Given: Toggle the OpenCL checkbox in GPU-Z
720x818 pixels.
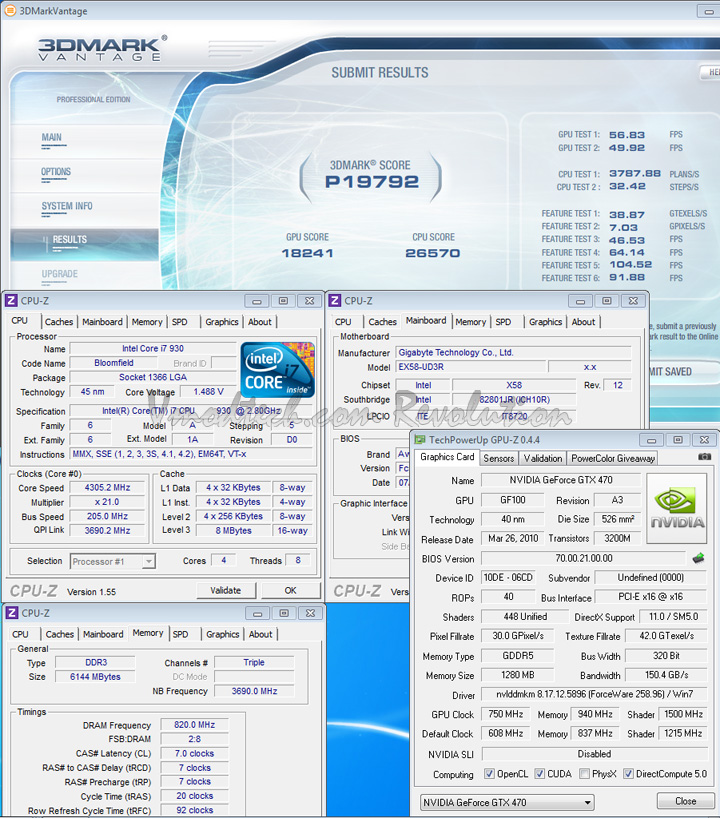Looking at the screenshot, I should 489,774.
